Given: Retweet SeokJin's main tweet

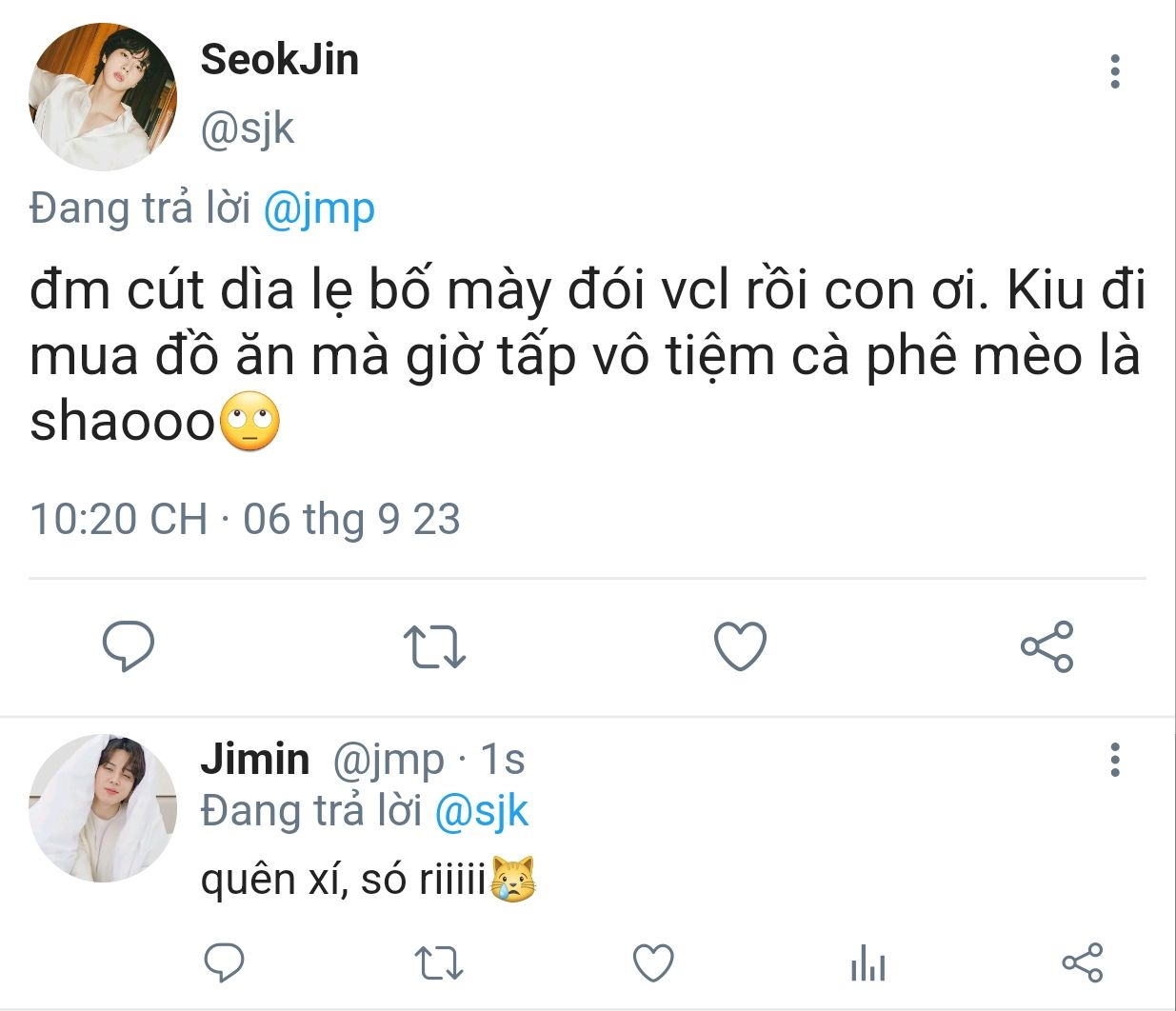Looking at the screenshot, I should pos(434,646).
